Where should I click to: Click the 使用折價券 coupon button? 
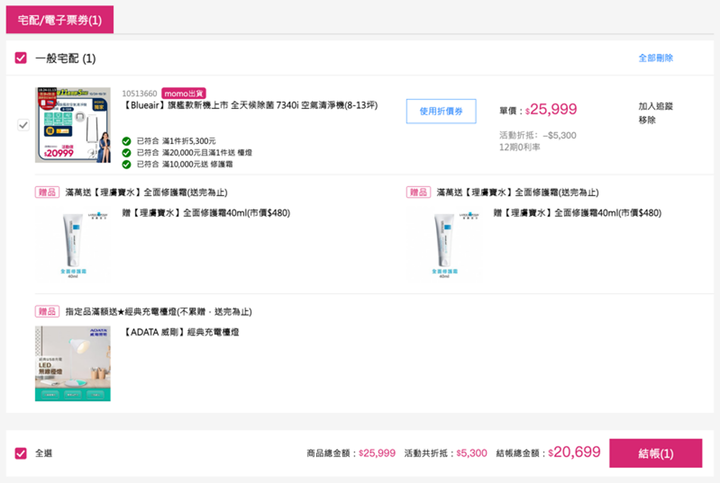[x=441, y=111]
